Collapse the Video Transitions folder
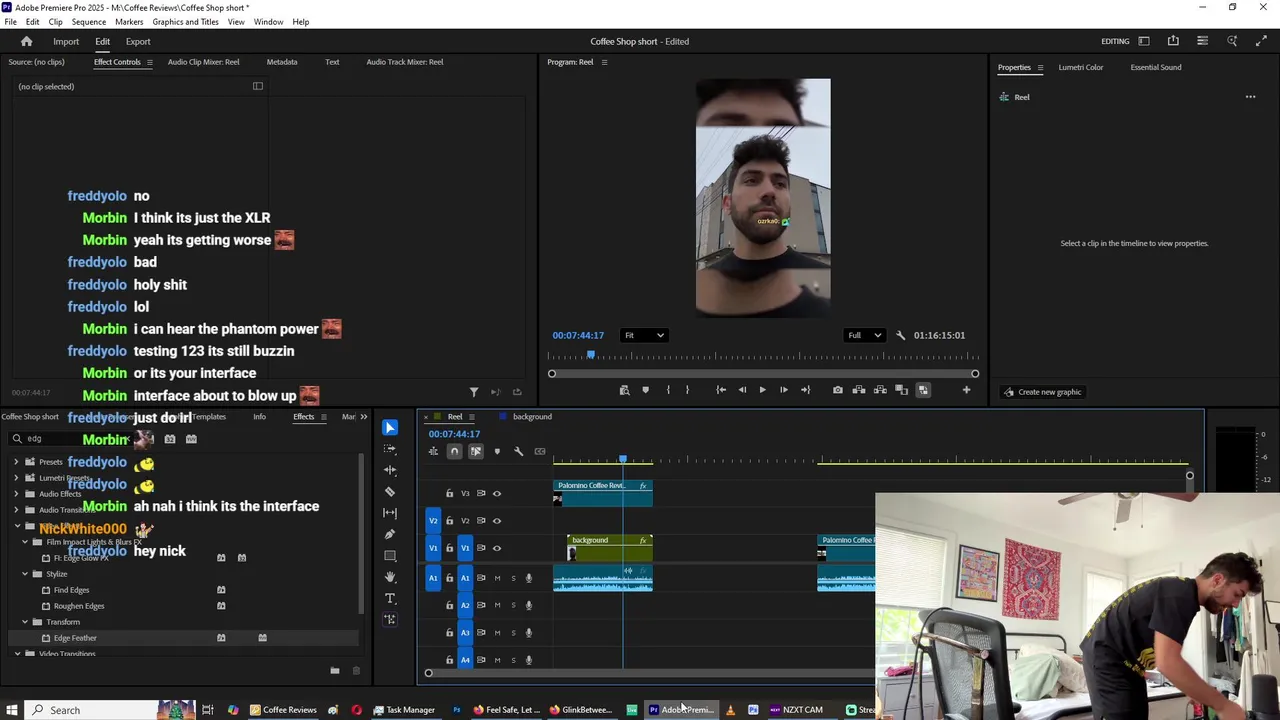The height and width of the screenshot is (720, 1280). coord(16,654)
